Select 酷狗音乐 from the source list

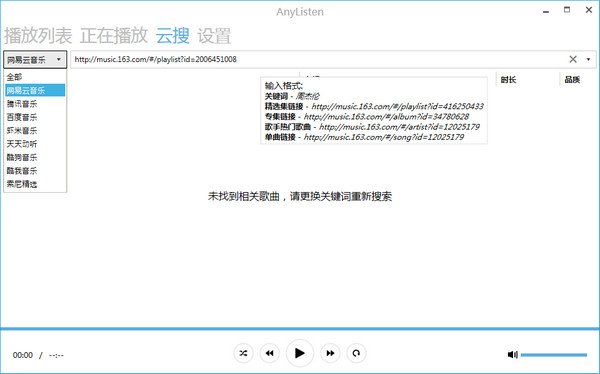coord(35,157)
